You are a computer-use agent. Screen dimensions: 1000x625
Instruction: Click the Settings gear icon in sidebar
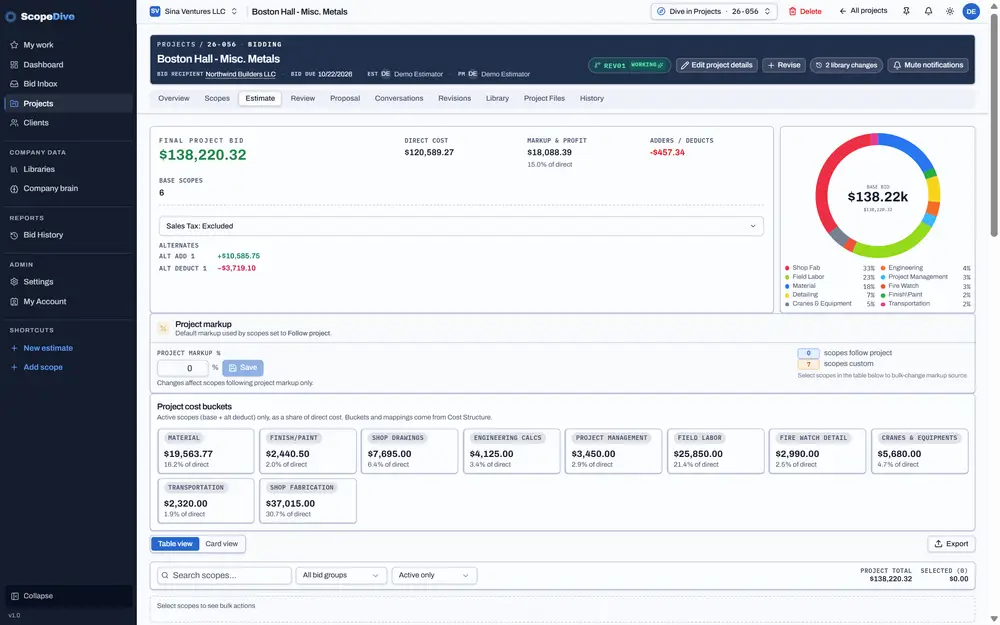coord(14,282)
